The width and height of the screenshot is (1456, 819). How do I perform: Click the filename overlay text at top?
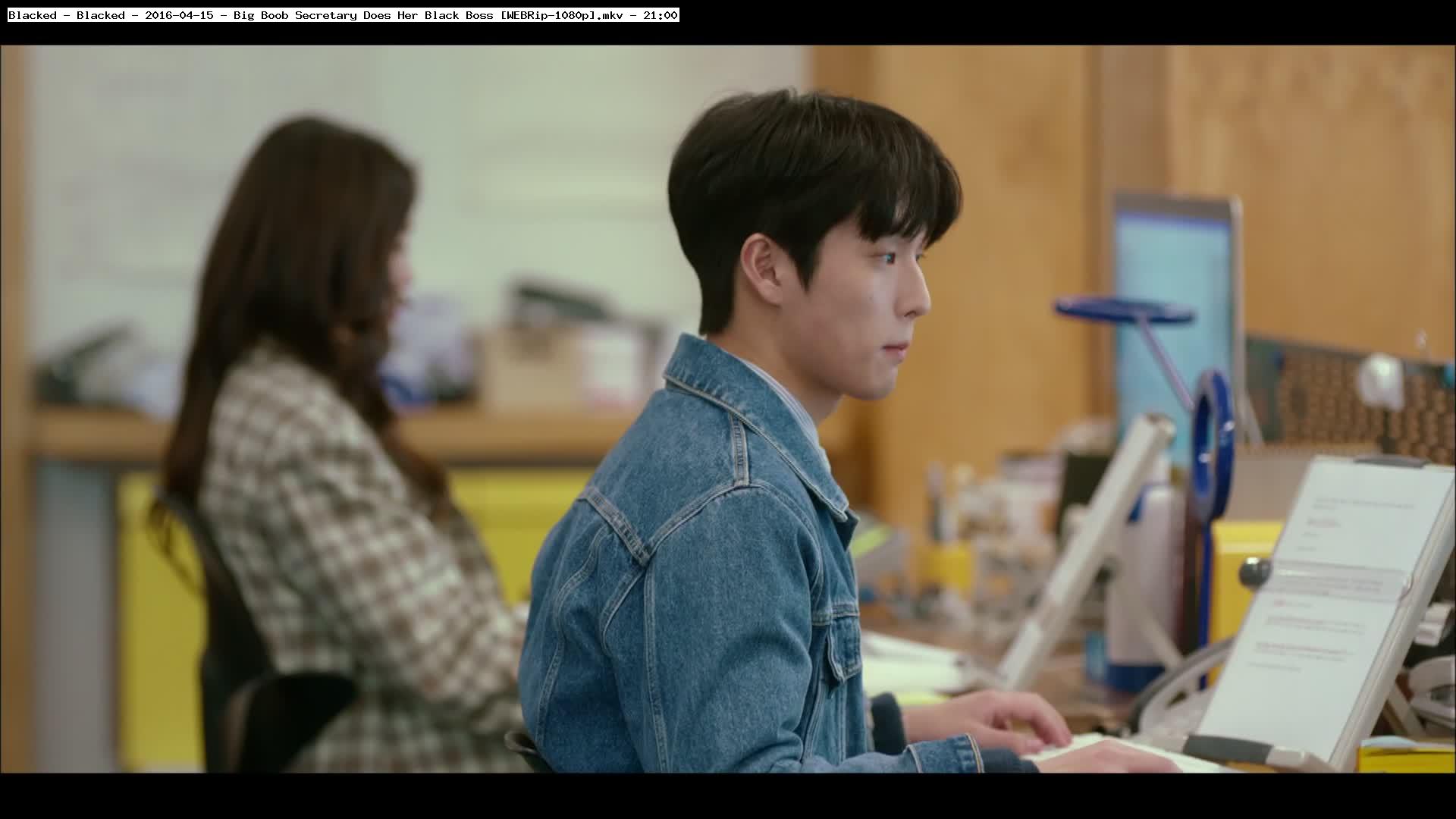coord(343,15)
